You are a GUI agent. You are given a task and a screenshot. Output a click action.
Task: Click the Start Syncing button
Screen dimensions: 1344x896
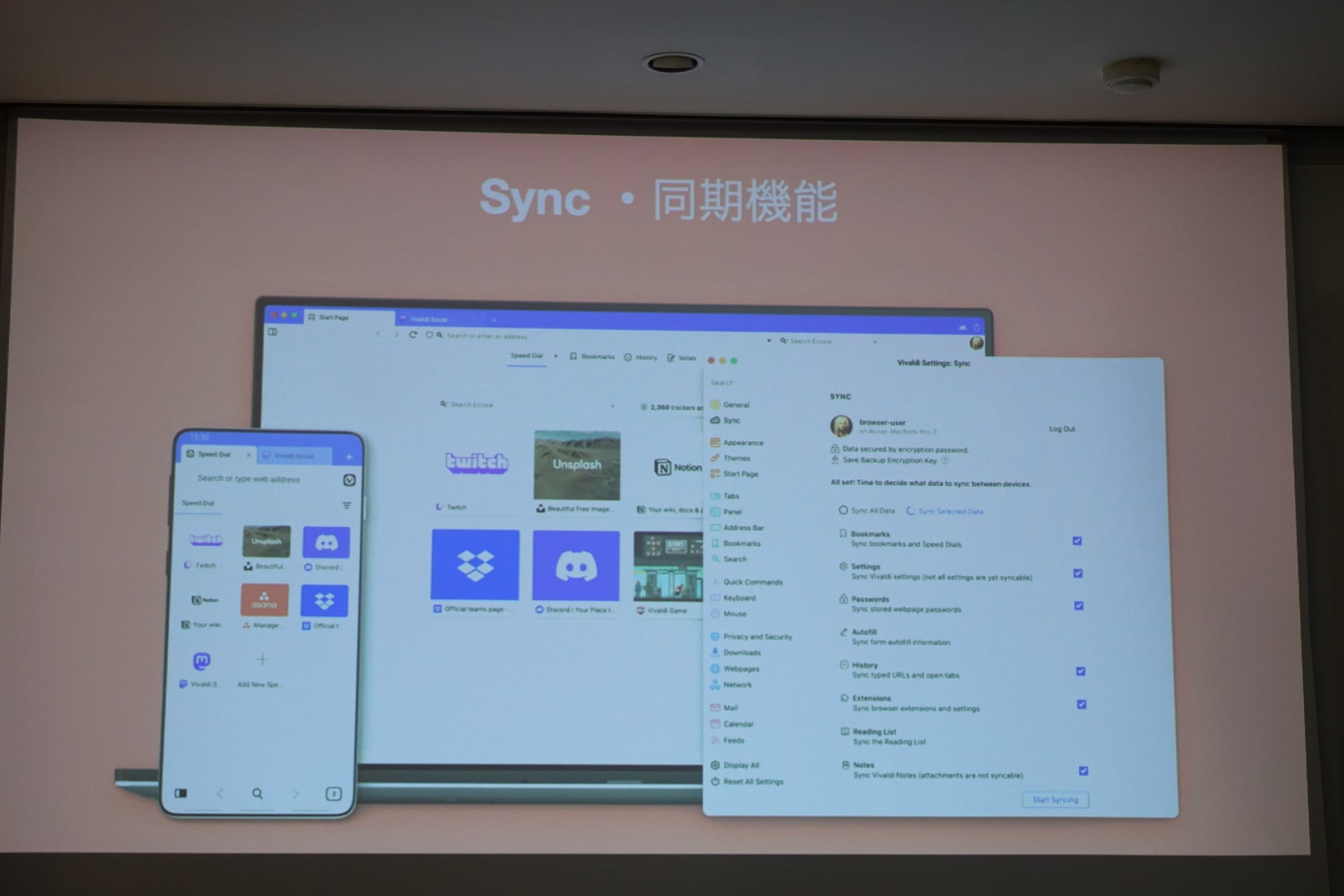pyautogui.click(x=1055, y=799)
